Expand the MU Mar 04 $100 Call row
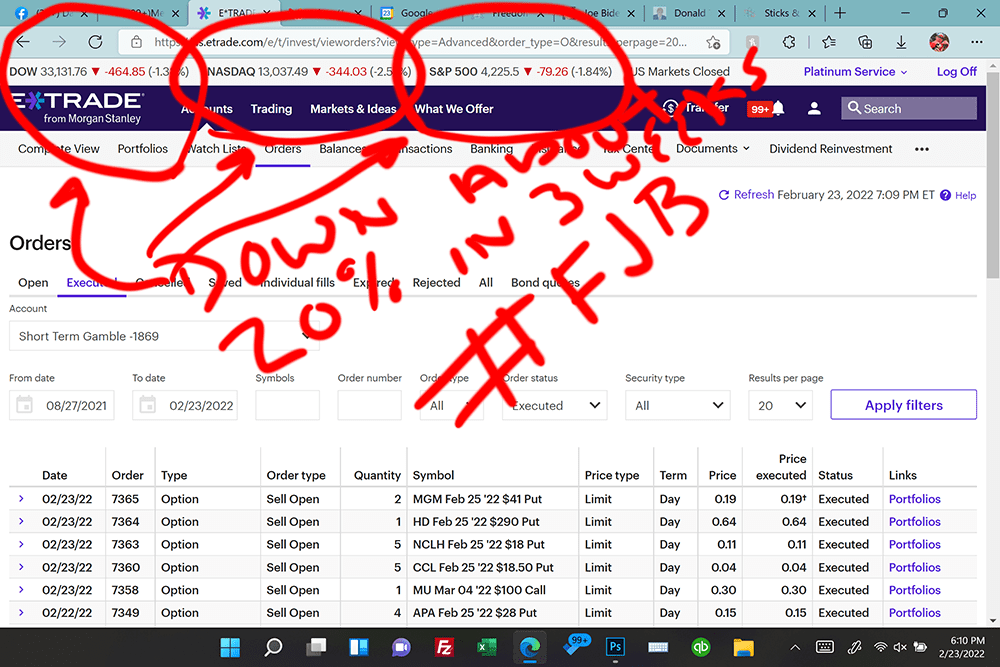Viewport: 1000px width, 667px height. [21, 590]
